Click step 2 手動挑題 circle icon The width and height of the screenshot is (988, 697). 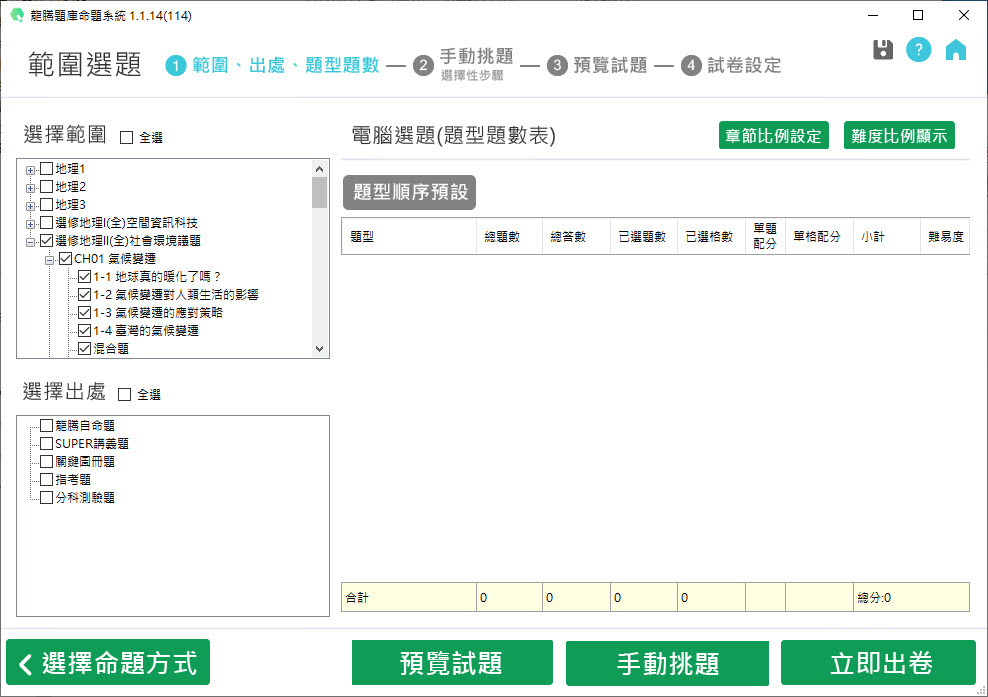coord(423,66)
